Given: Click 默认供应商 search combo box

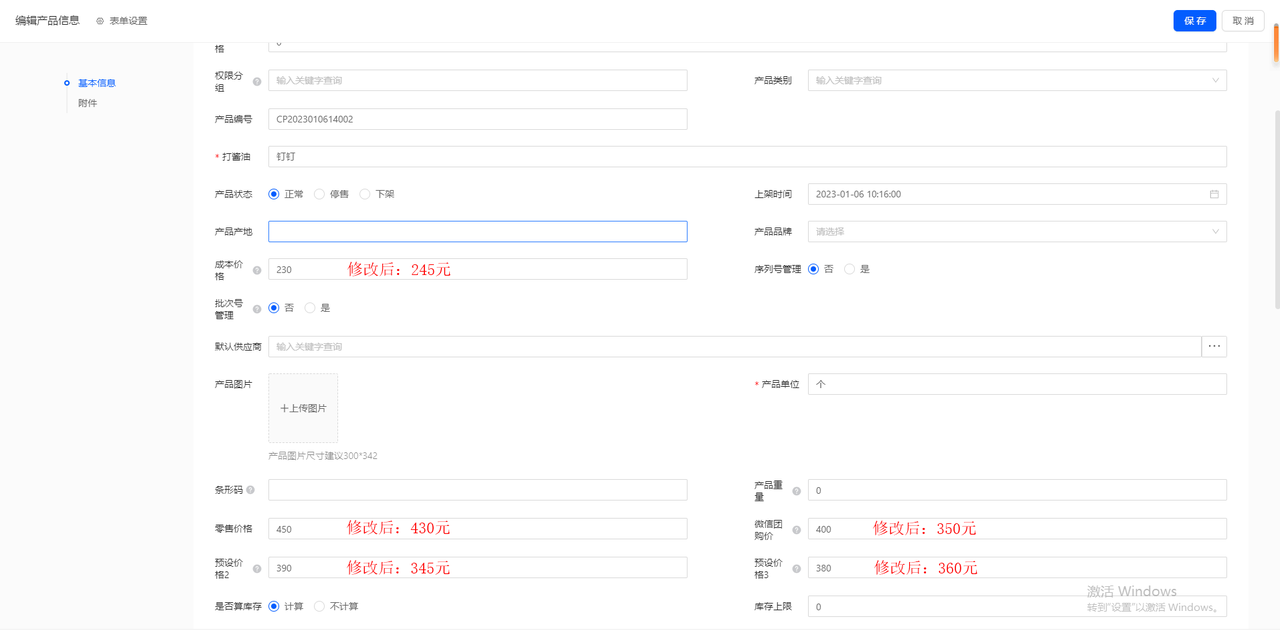Looking at the screenshot, I should pyautogui.click(x=734, y=346).
